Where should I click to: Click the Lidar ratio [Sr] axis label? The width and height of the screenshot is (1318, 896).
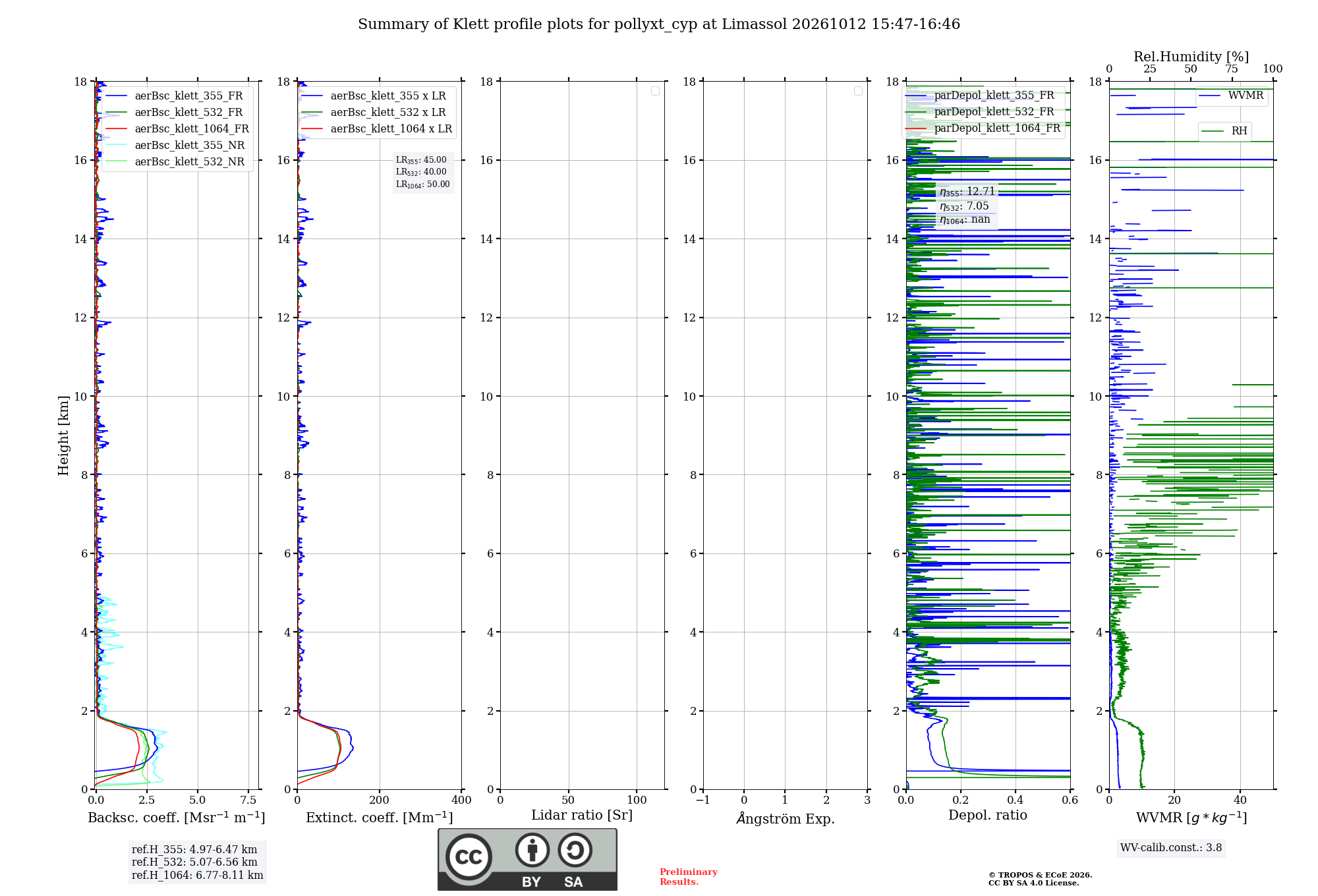point(582,816)
